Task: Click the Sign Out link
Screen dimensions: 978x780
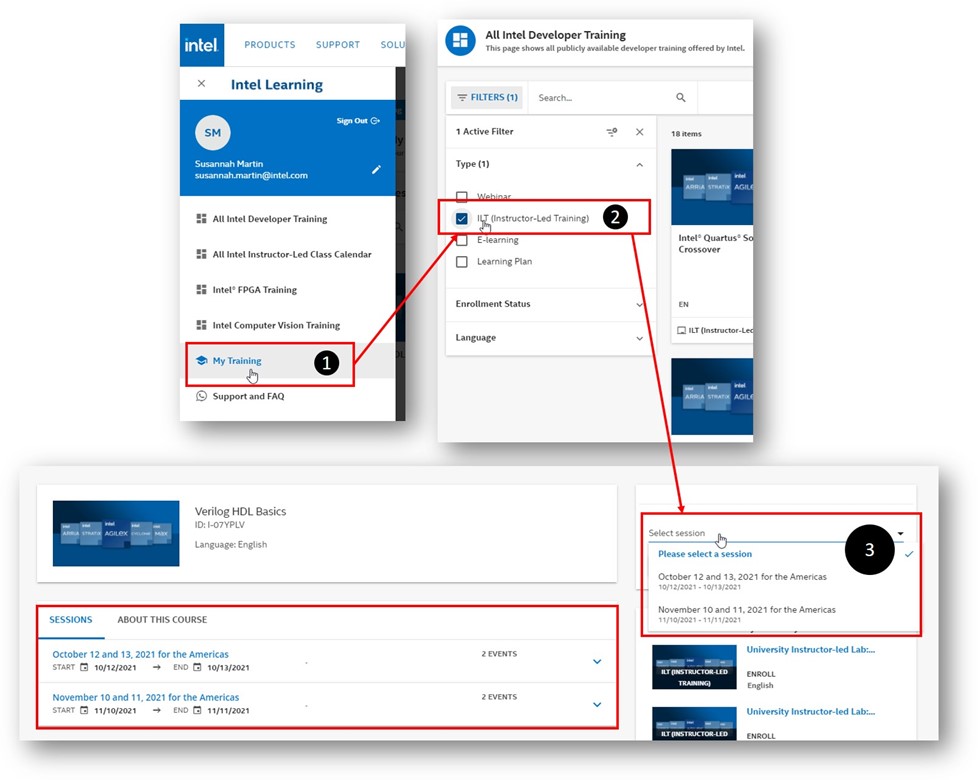Action: (358, 121)
